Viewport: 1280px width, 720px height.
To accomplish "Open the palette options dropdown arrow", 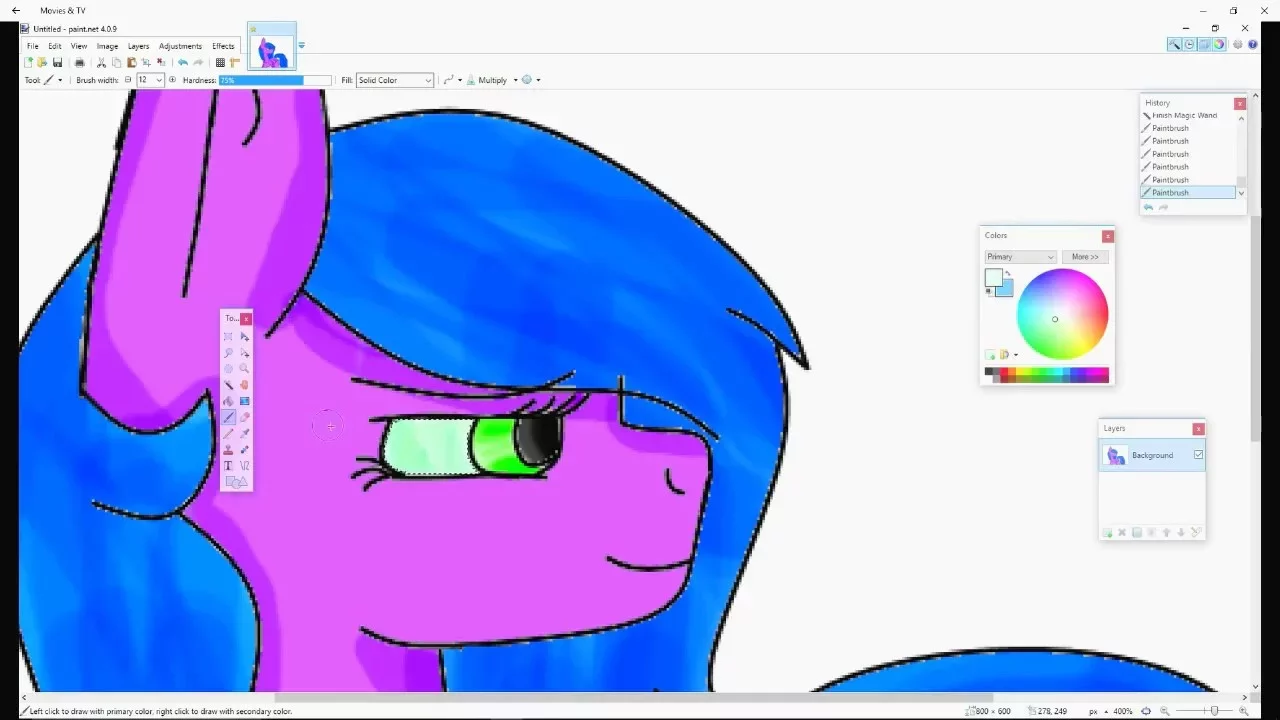I will [x=1016, y=355].
